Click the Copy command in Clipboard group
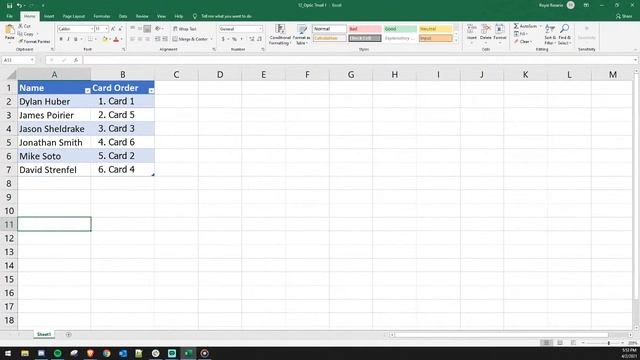The width and height of the screenshot is (640, 360). point(26,34)
